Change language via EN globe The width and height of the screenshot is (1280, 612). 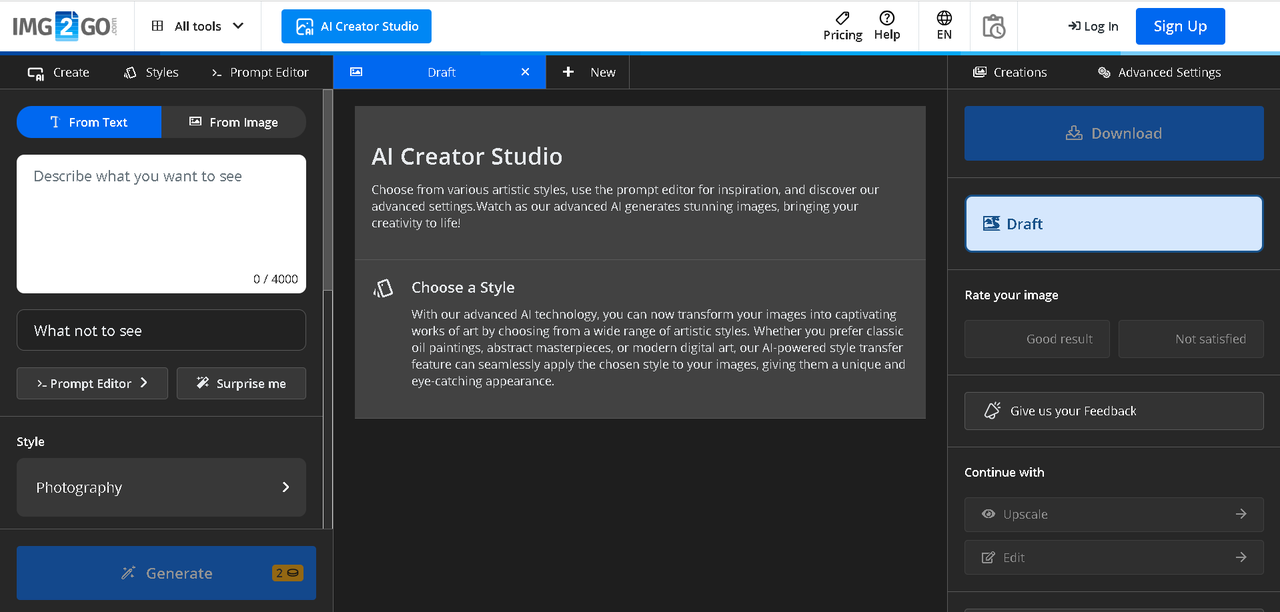[944, 26]
